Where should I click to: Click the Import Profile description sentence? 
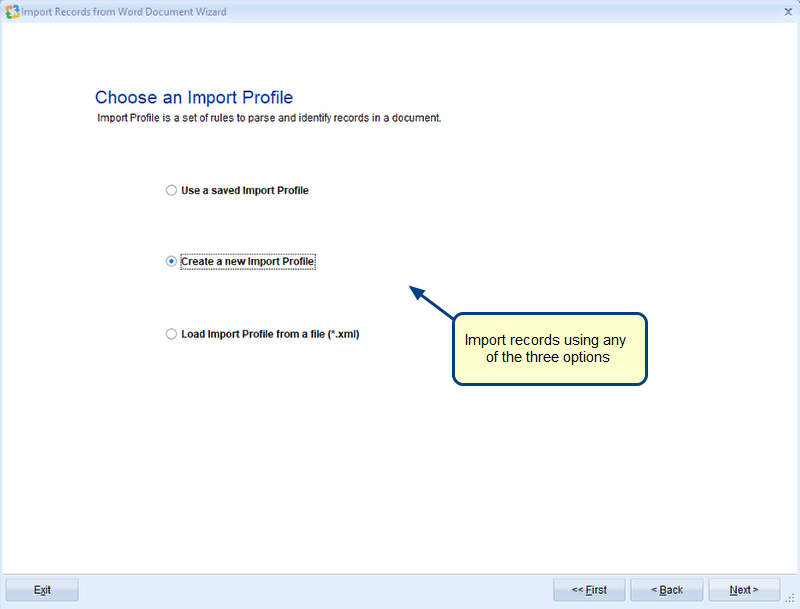pos(269,118)
